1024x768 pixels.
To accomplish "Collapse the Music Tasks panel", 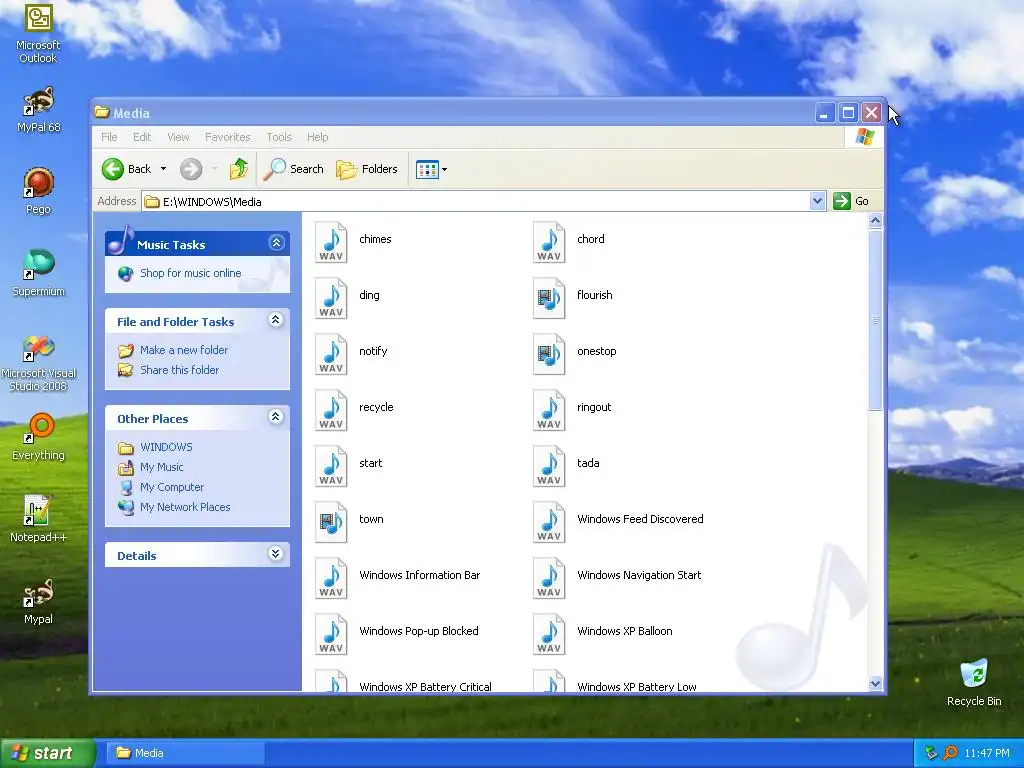I will [276, 244].
